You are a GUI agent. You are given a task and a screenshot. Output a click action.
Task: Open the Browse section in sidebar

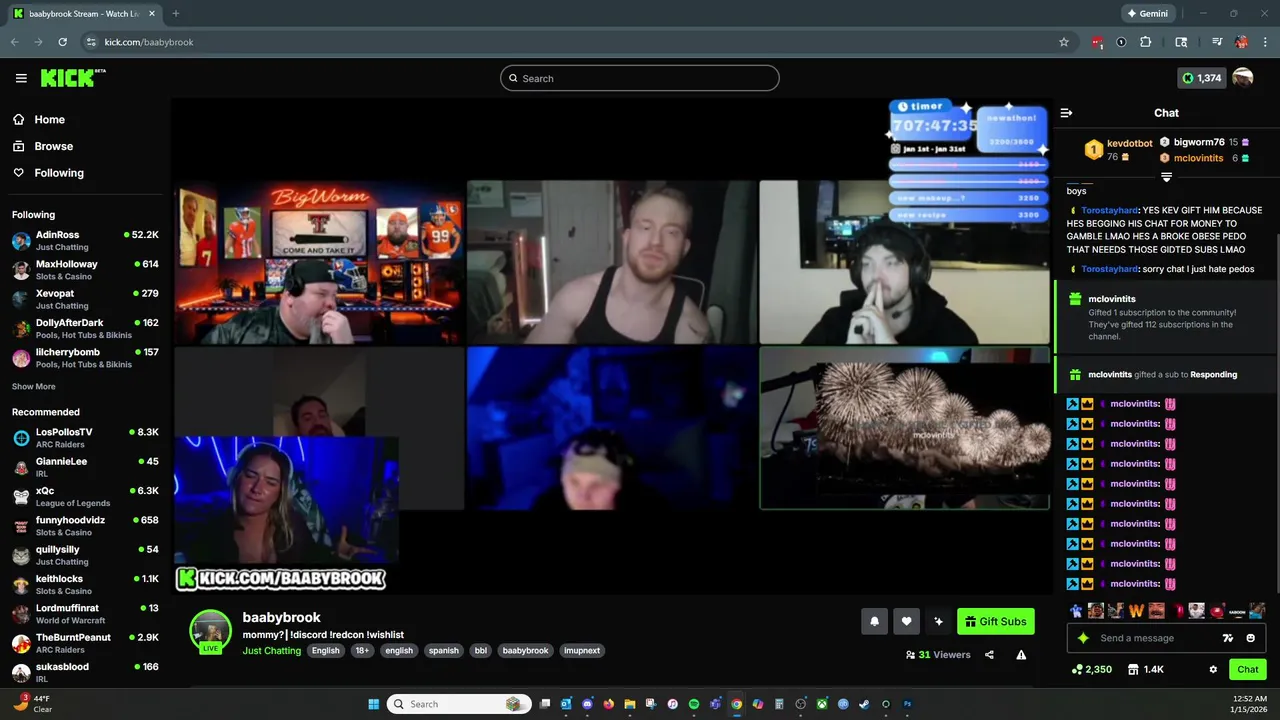coord(53,146)
